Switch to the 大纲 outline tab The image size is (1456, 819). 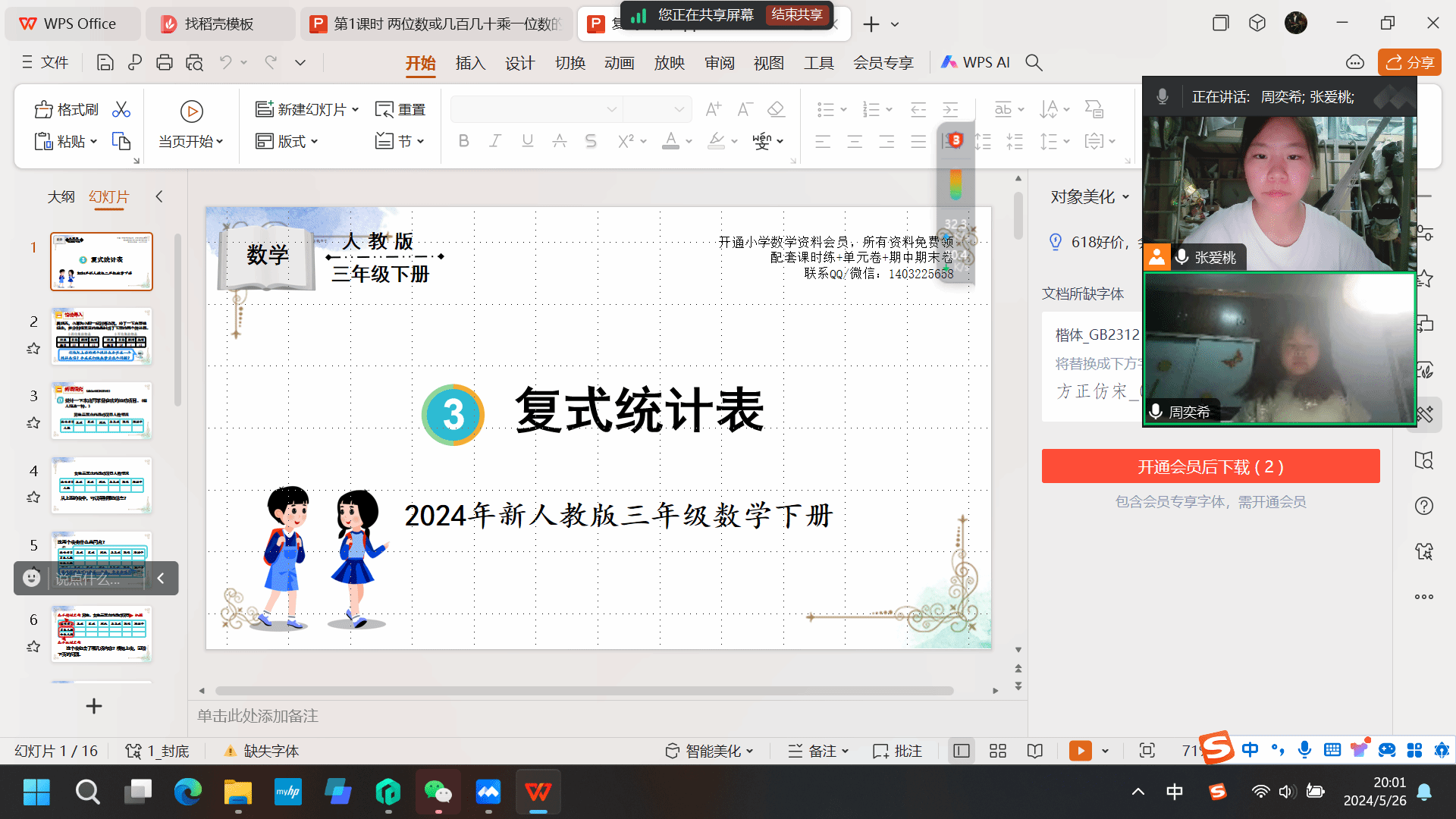[x=61, y=197]
